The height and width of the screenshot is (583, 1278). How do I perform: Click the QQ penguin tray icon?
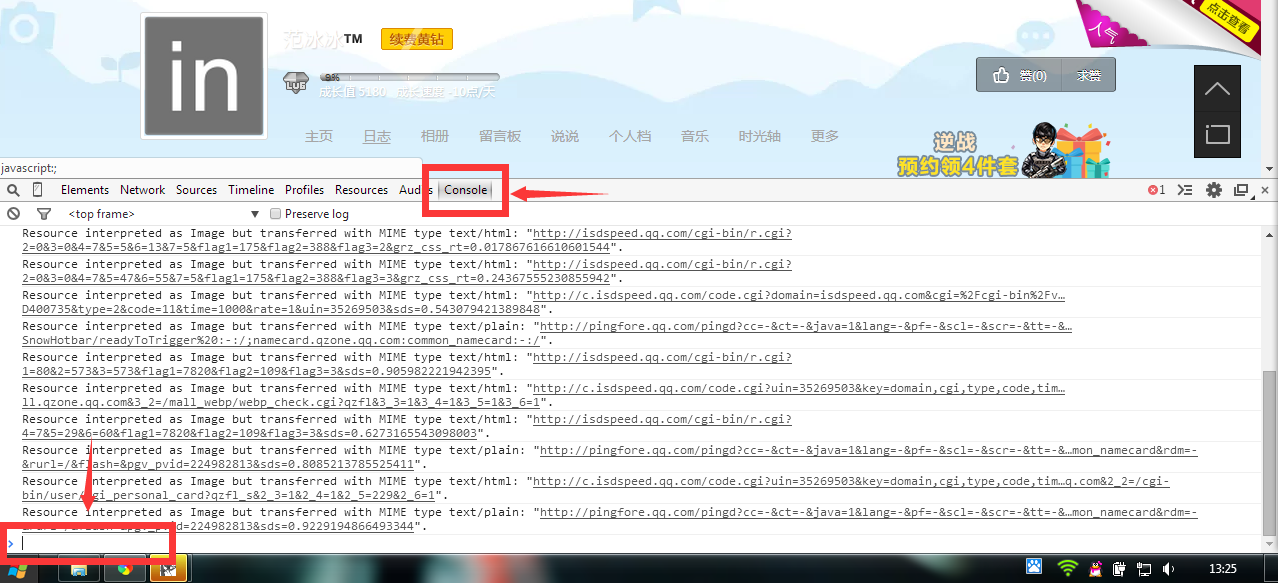1096,568
